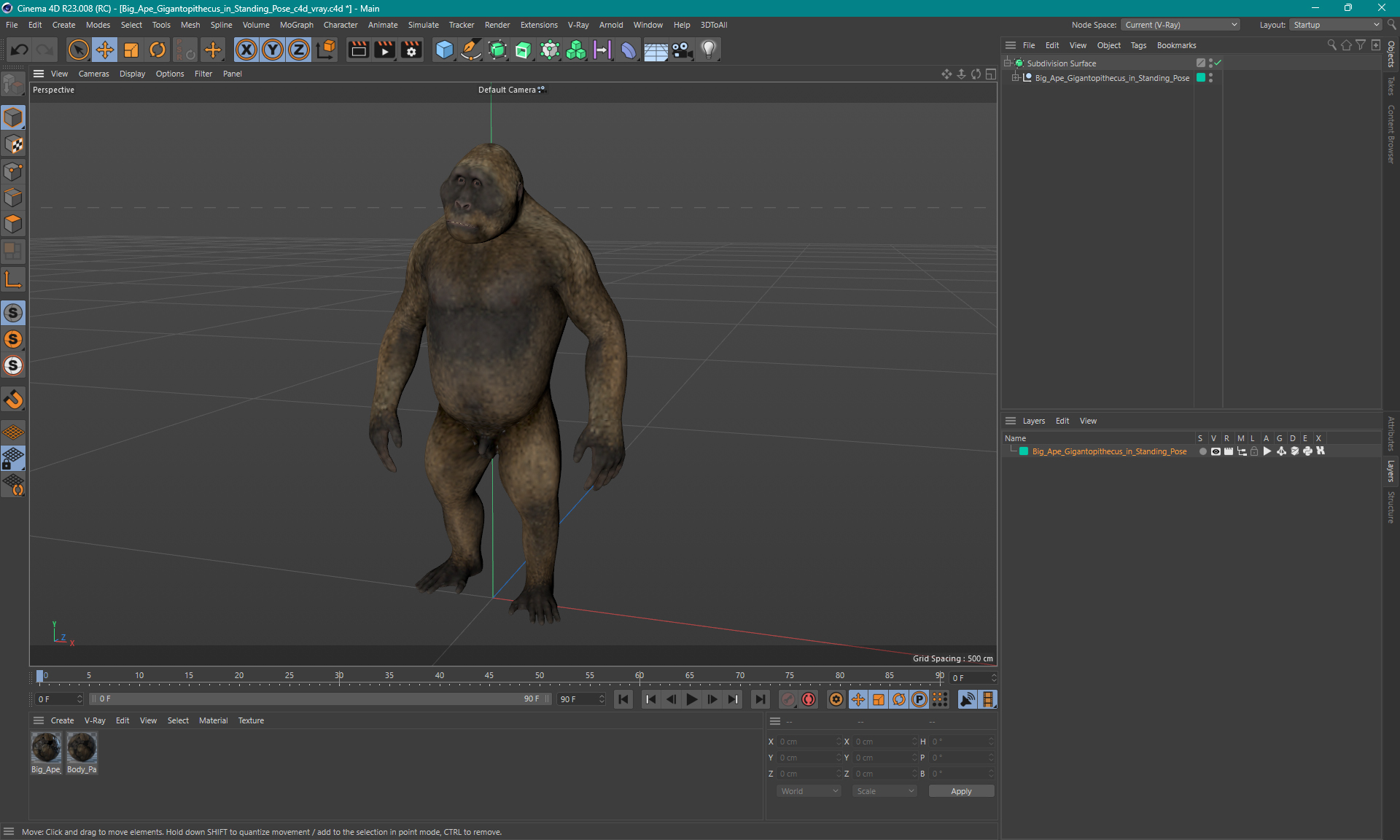Viewport: 1400px width, 840px height.
Task: Toggle layer lock icon
Action: pos(1254,451)
